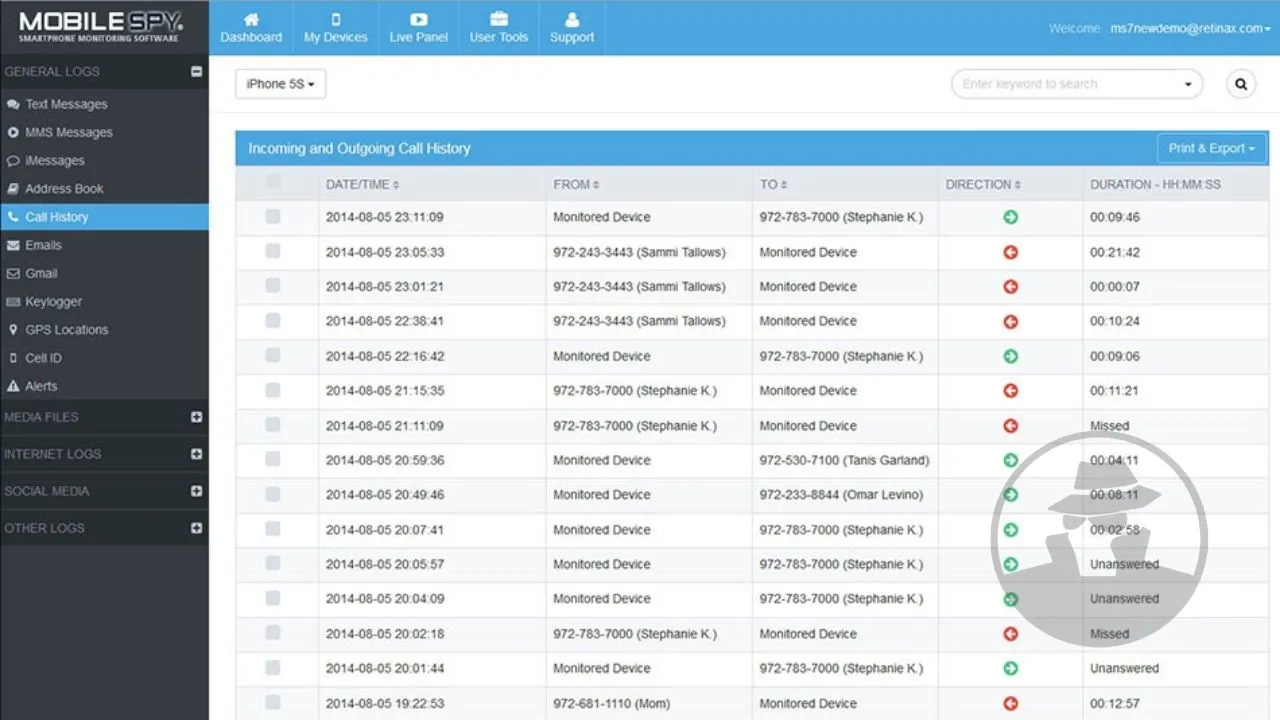
Task: Click incoming arrow icon on 19:22:53 row
Action: point(1010,703)
